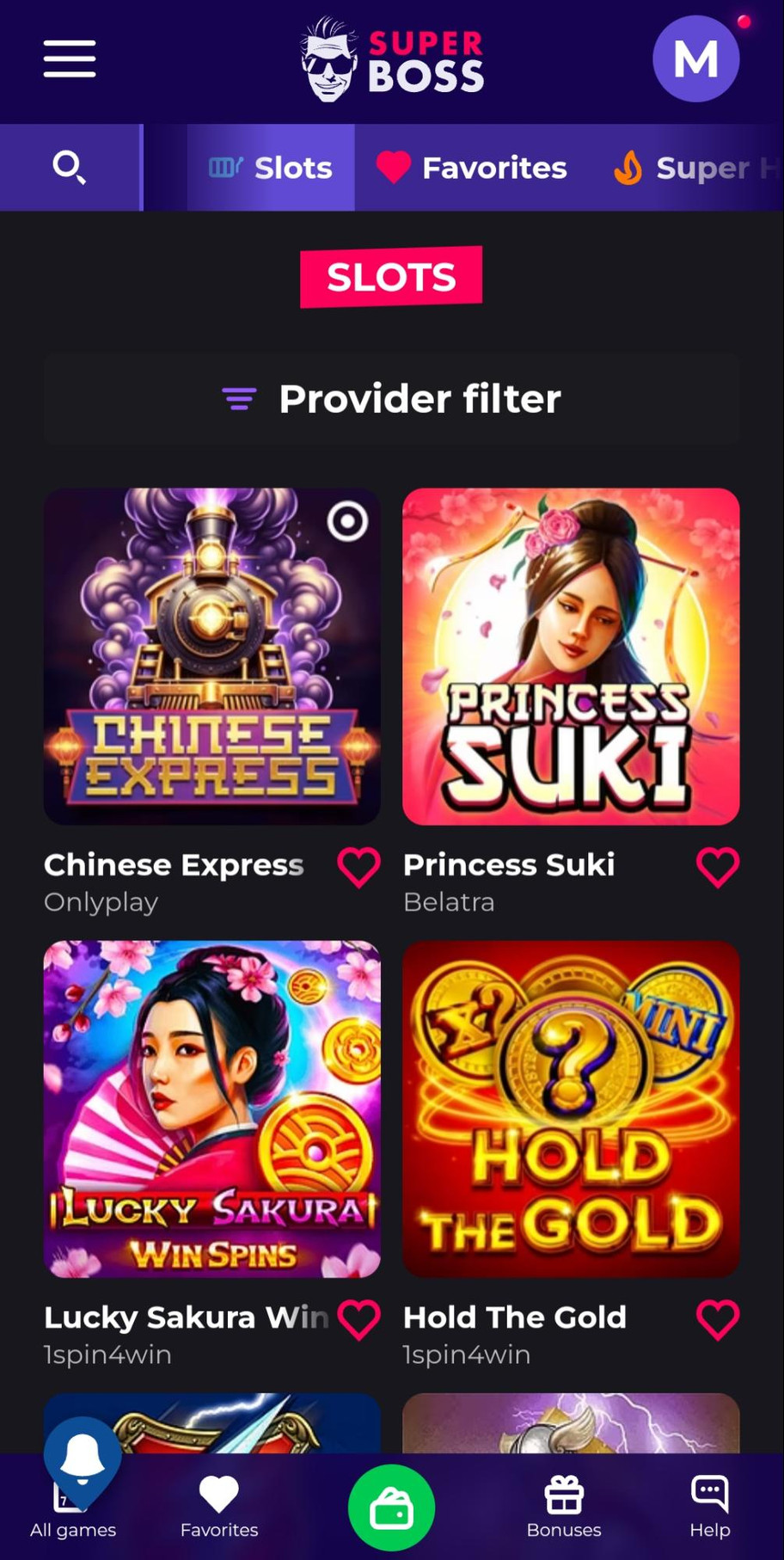Viewport: 784px width, 1560px height.
Task: Switch to the Favorites tab
Action: (x=472, y=168)
